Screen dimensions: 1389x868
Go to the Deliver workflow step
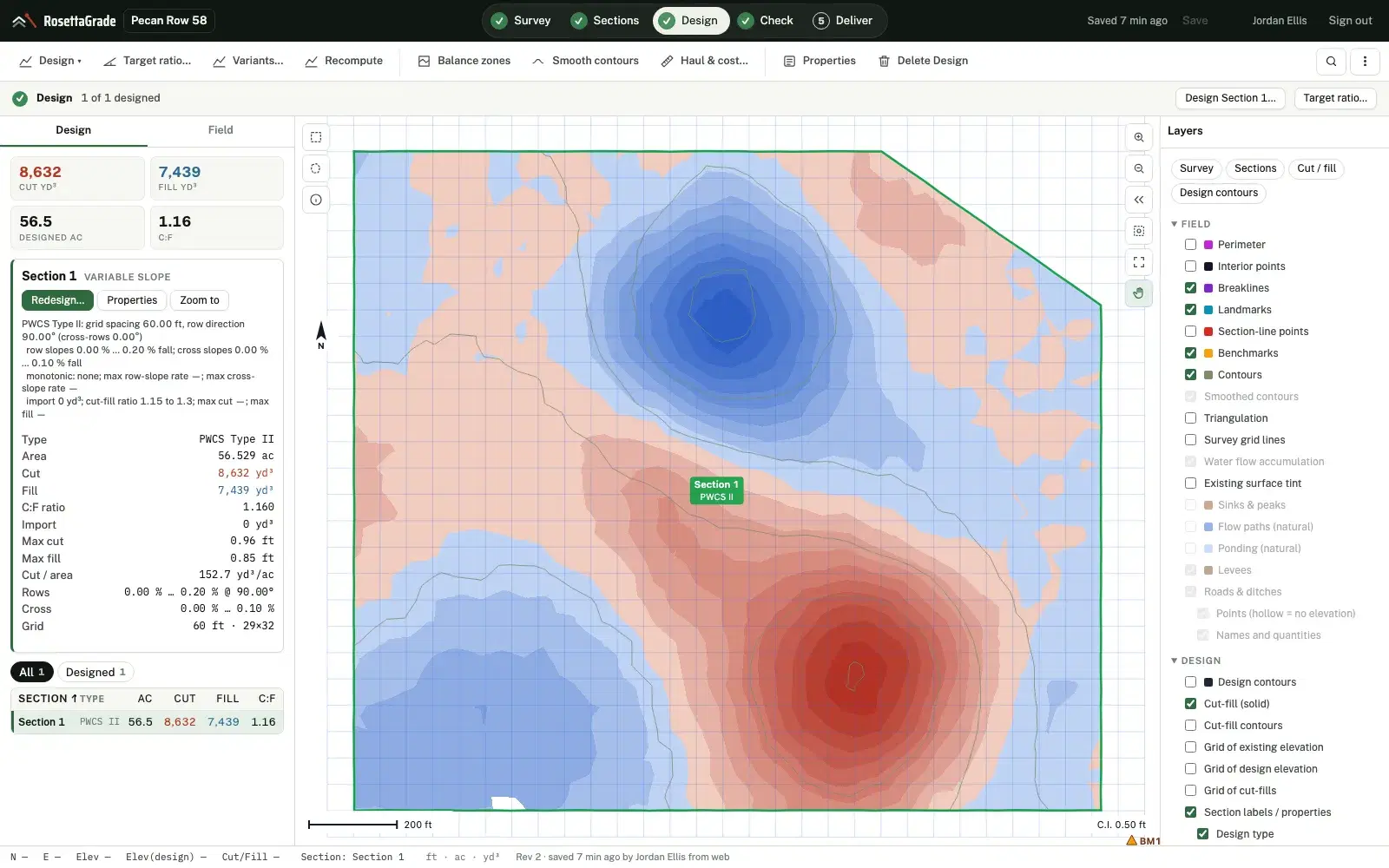point(843,21)
